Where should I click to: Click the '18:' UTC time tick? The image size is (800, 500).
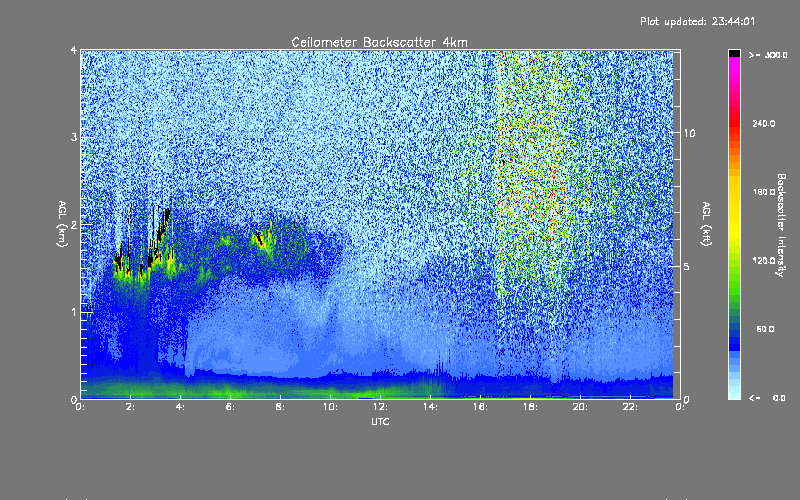(x=530, y=407)
